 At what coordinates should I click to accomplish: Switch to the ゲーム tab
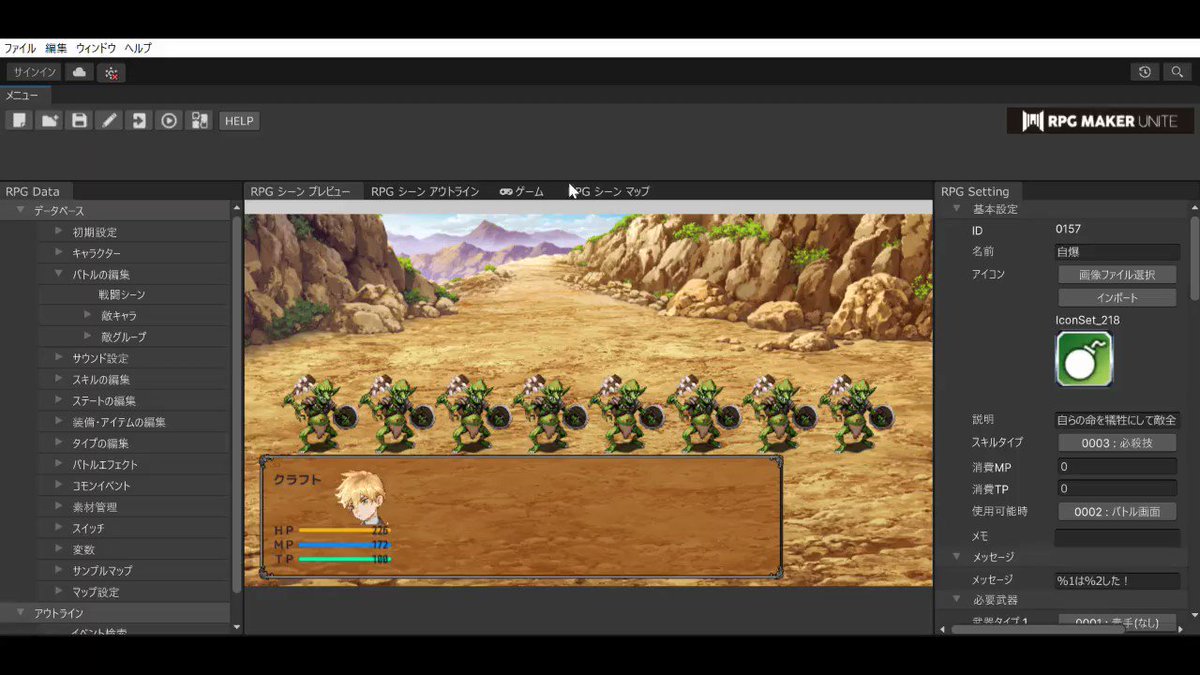(x=522, y=191)
